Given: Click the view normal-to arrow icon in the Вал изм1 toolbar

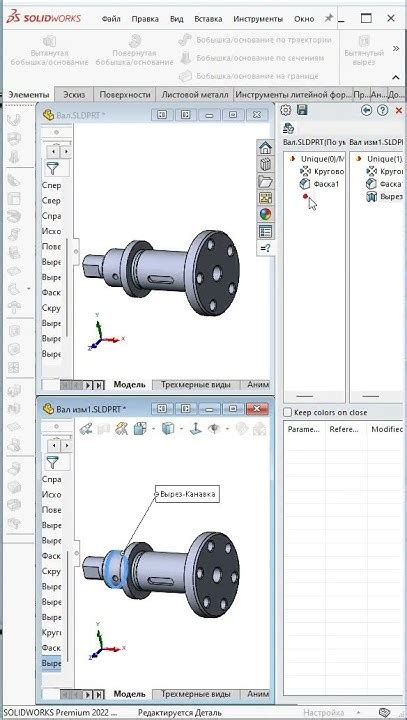Looking at the screenshot, I should coord(196,429).
